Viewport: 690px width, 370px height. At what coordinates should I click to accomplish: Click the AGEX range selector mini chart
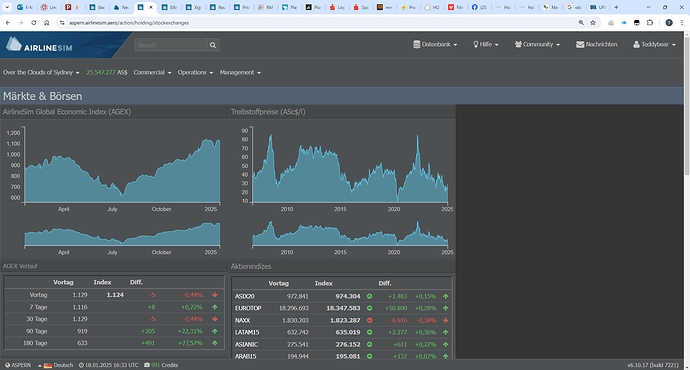tap(122, 234)
